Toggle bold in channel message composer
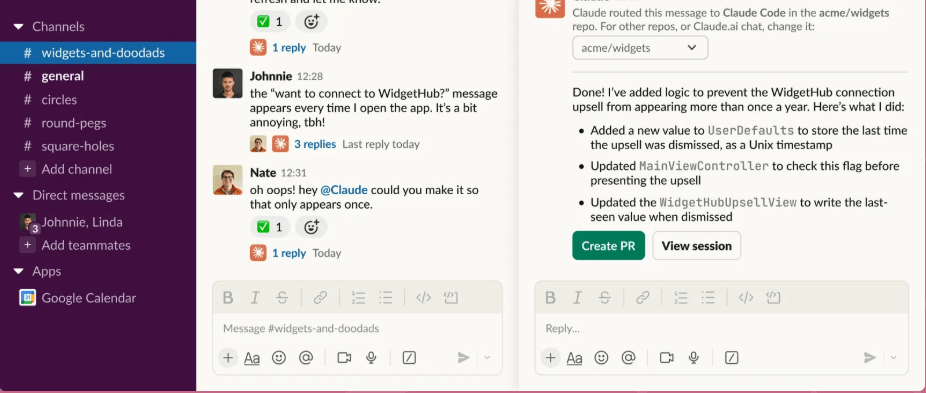 228,298
